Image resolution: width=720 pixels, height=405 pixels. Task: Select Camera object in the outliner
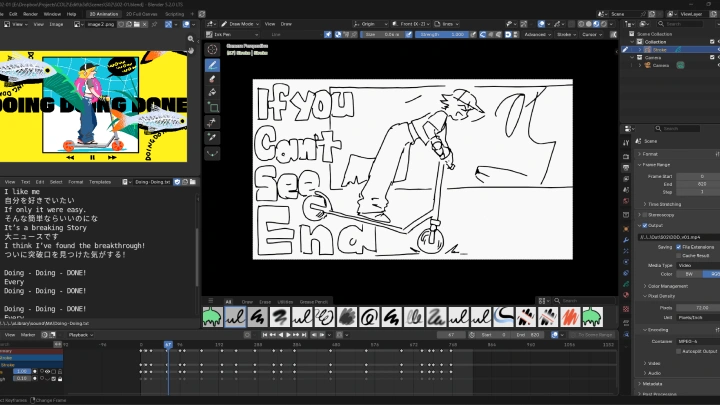[661, 65]
